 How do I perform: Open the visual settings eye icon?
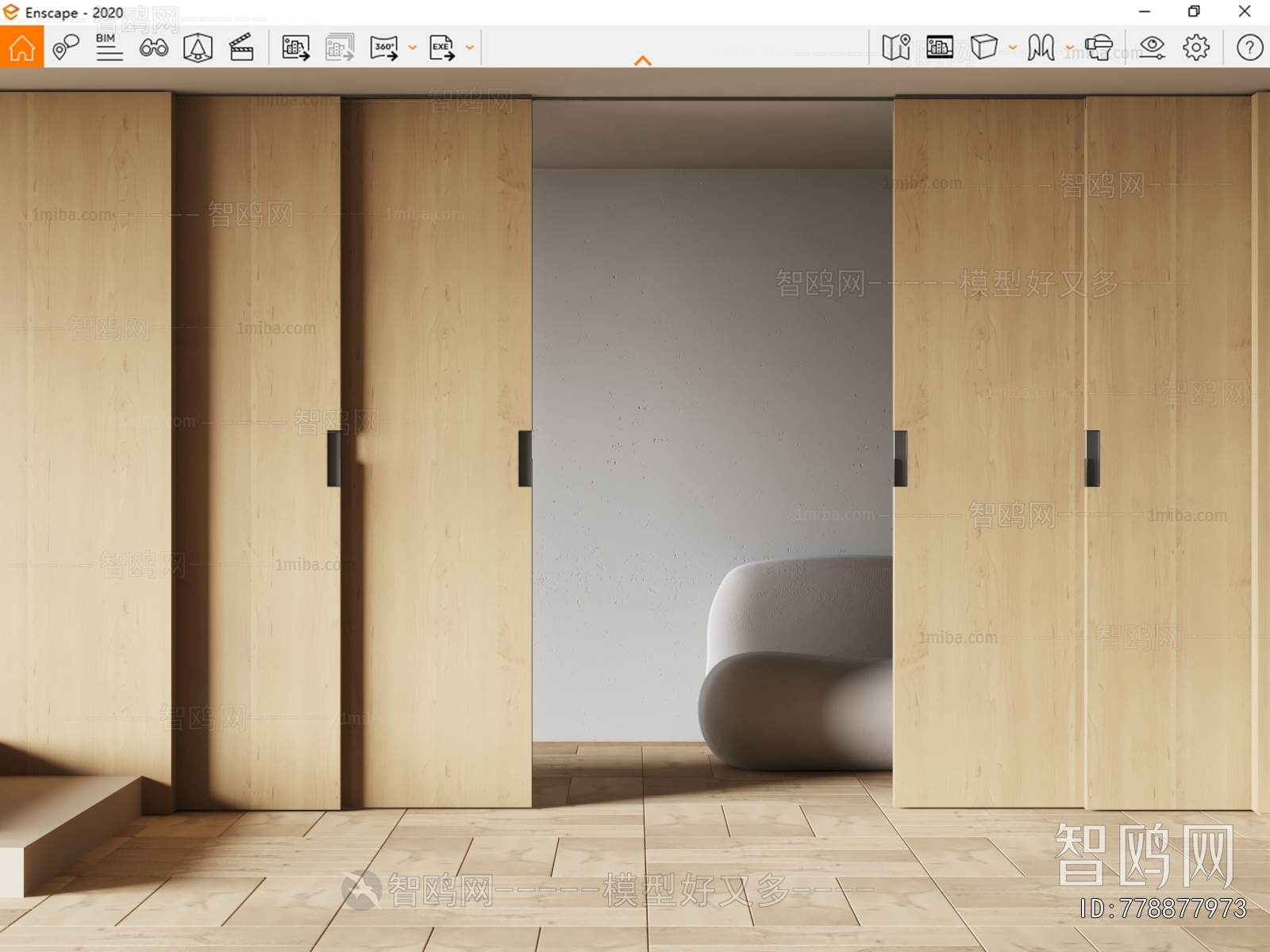click(x=1152, y=48)
